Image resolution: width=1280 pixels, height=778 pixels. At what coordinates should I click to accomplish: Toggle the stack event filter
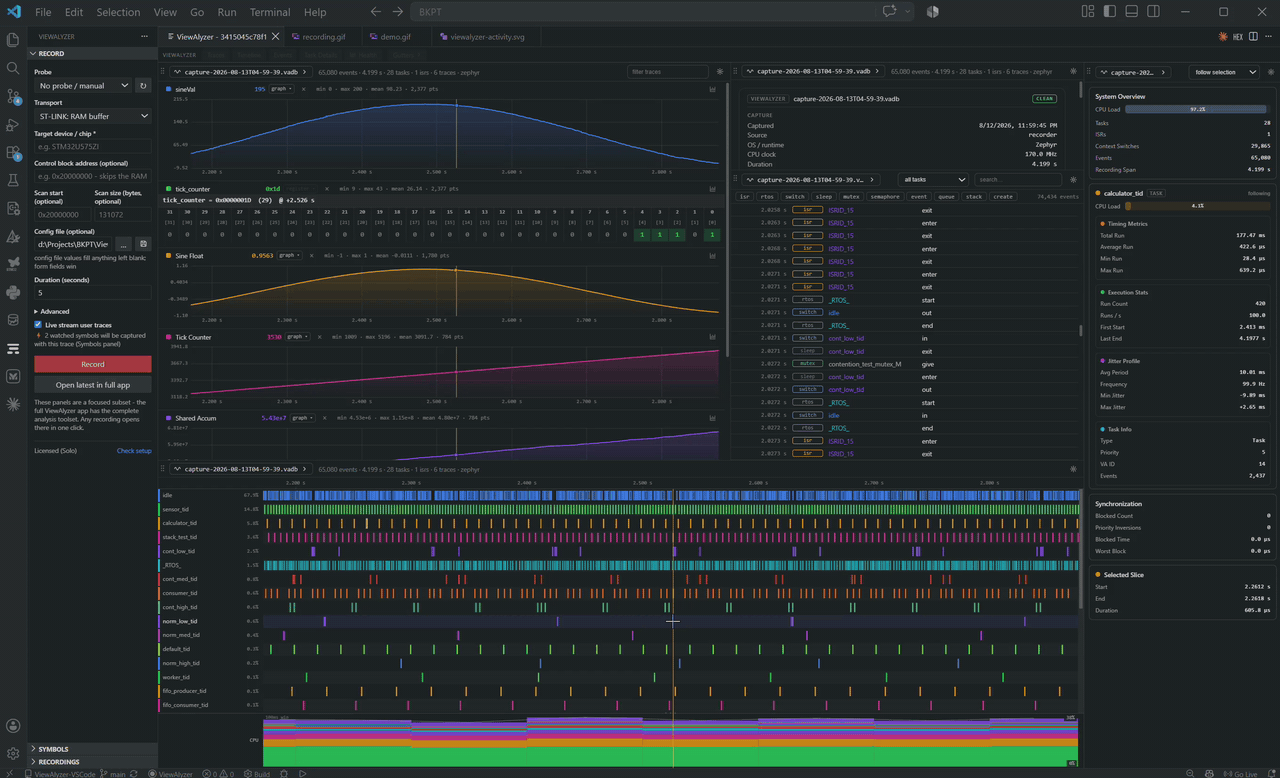point(974,197)
